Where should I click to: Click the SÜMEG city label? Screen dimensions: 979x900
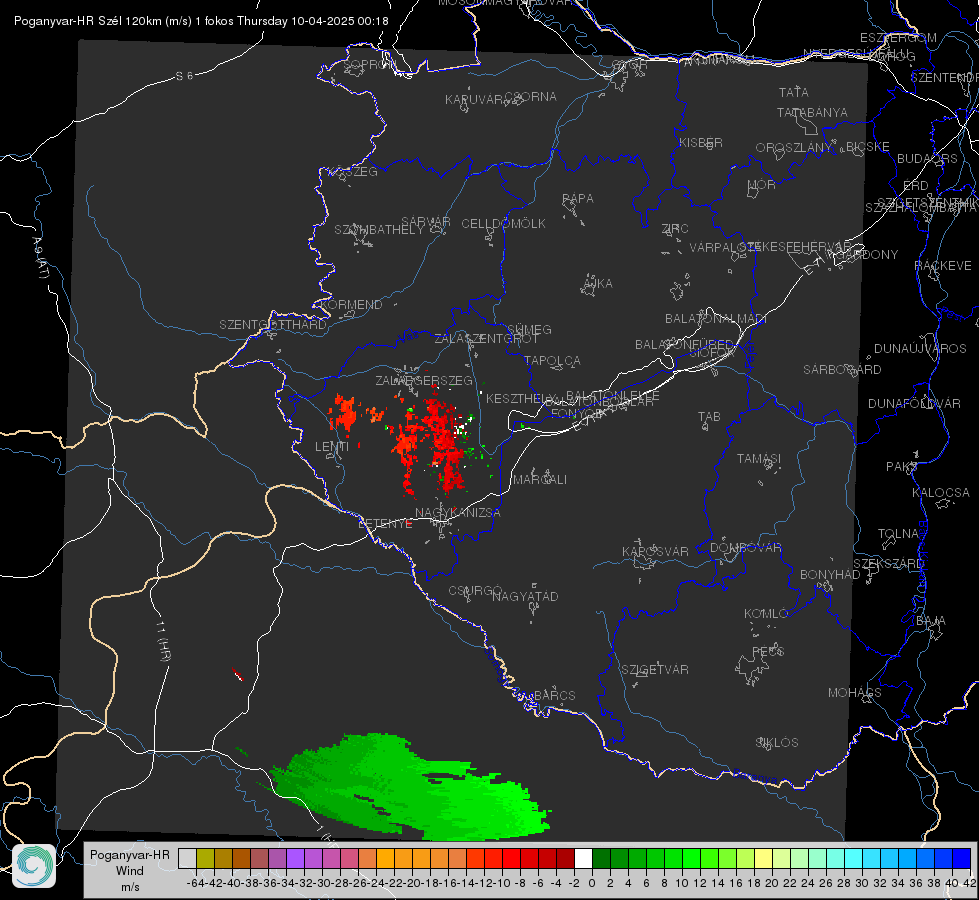(x=529, y=330)
